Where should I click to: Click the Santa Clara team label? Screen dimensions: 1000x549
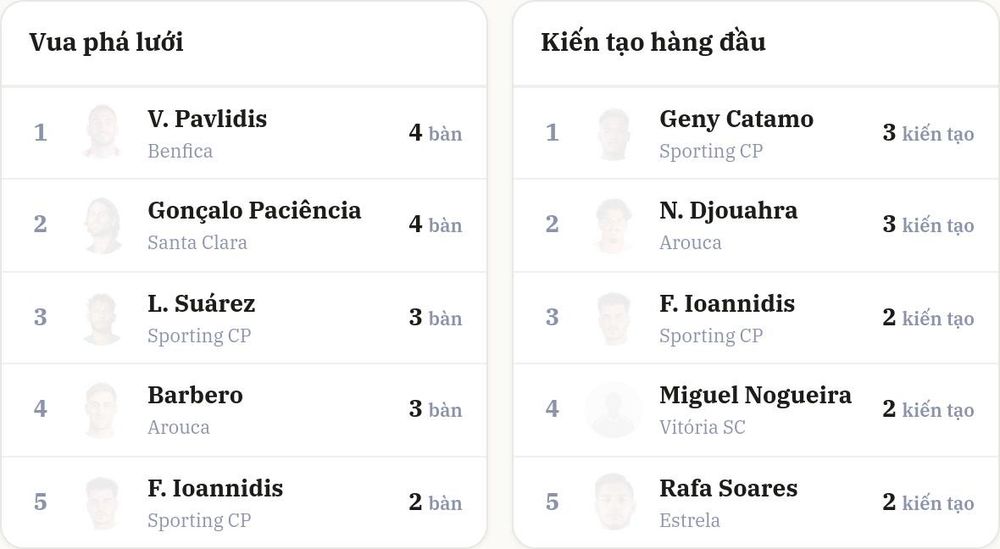pyautogui.click(x=197, y=243)
